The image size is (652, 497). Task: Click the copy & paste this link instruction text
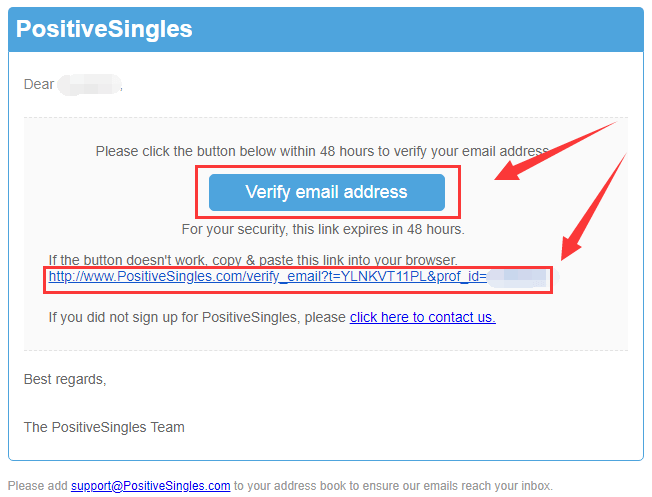pyautogui.click(x=253, y=260)
